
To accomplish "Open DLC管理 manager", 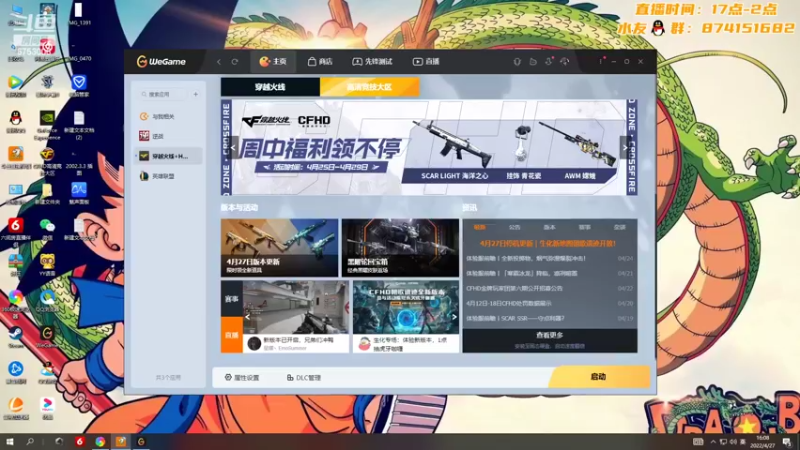I will 304,378.
